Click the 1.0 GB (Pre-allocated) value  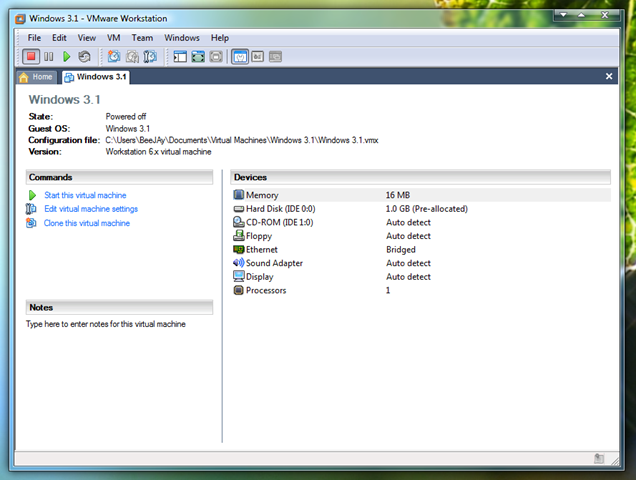pos(427,209)
